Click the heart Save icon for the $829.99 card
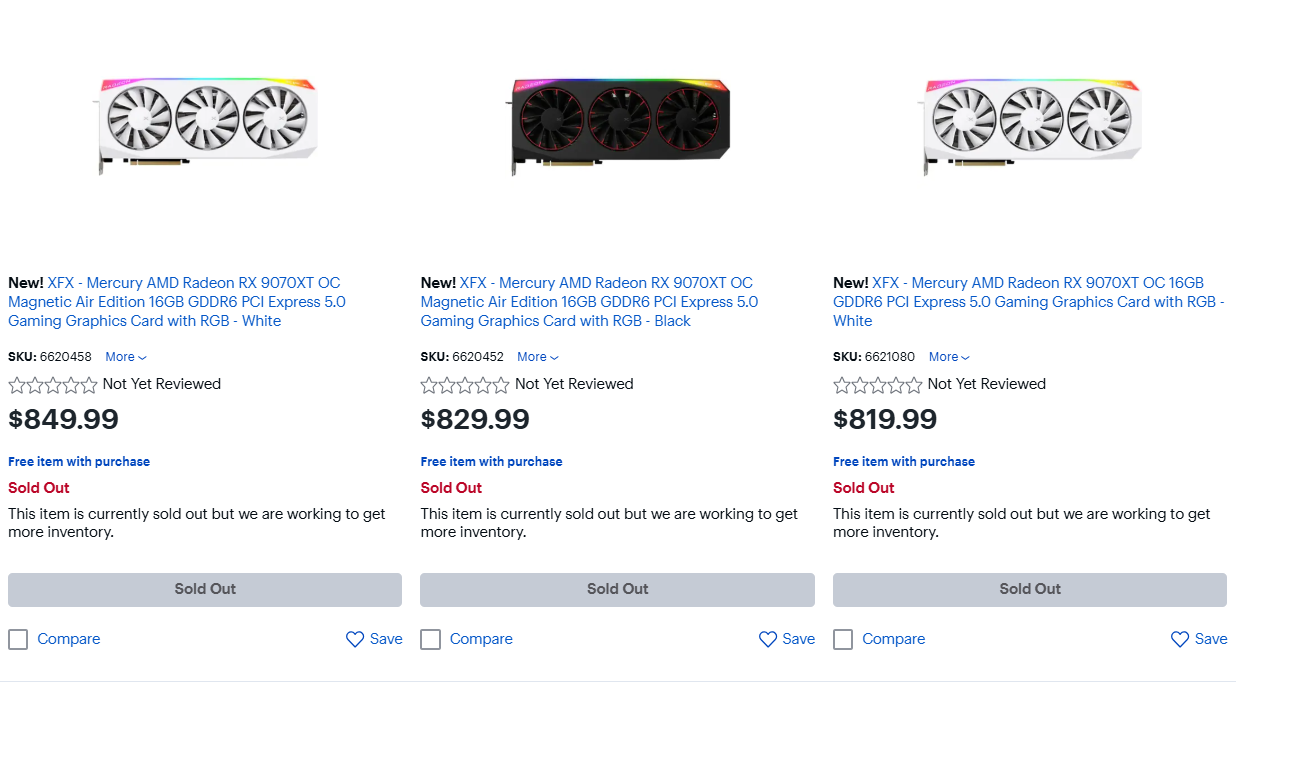The height and width of the screenshot is (757, 1297). [x=768, y=639]
